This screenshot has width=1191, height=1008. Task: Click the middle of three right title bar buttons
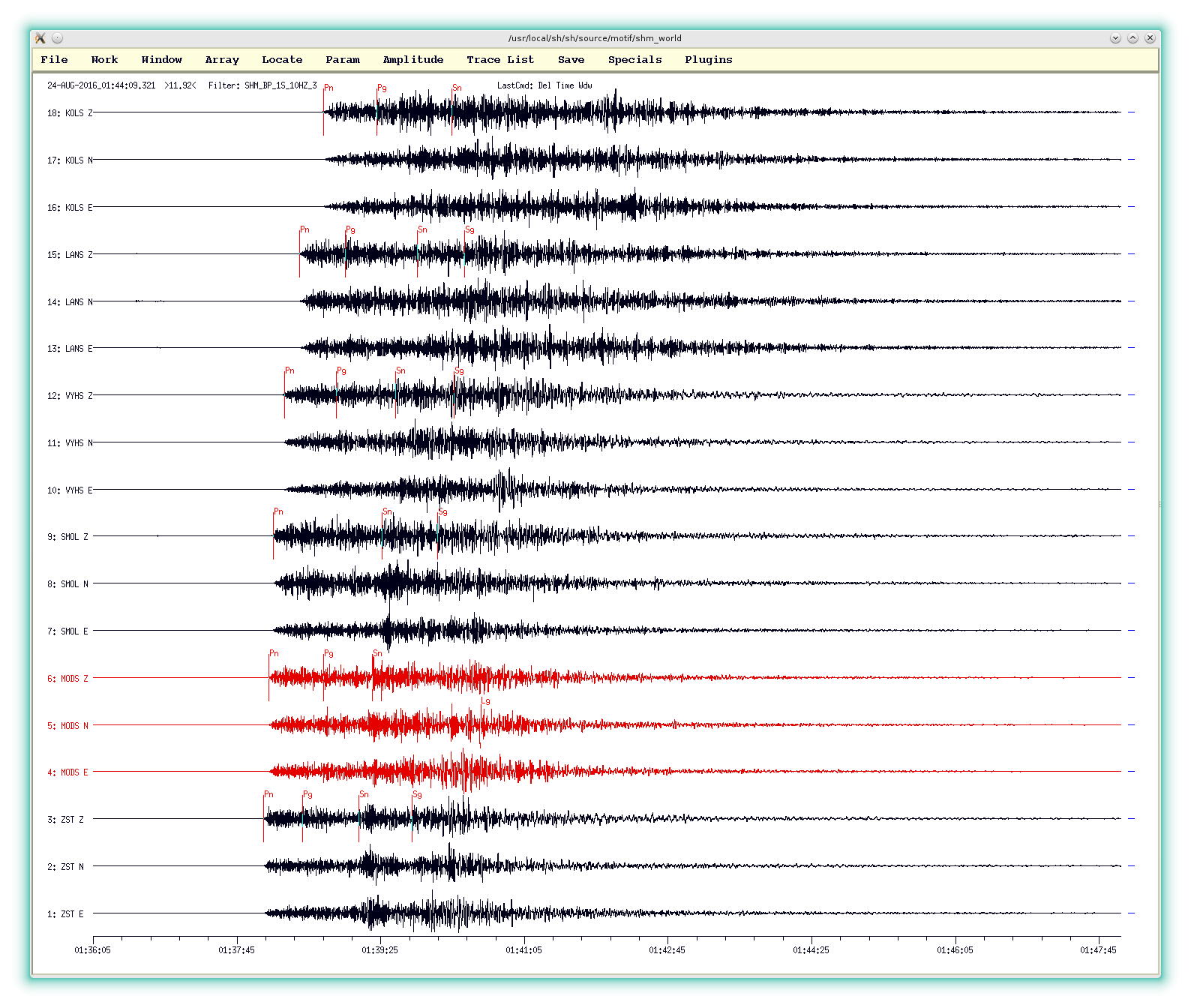[1132, 38]
